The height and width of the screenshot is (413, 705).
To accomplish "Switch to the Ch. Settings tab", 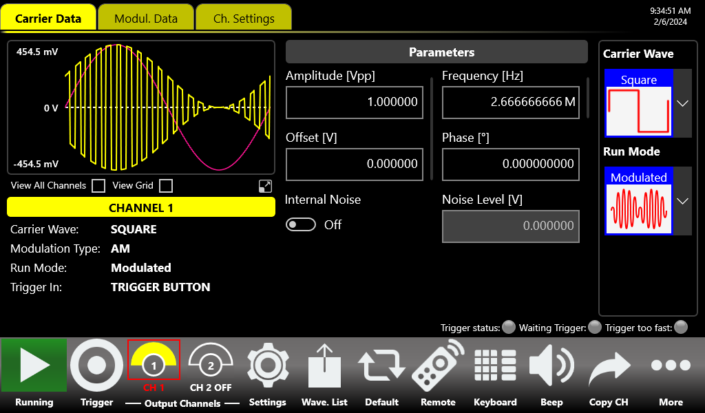I will [x=244, y=18].
